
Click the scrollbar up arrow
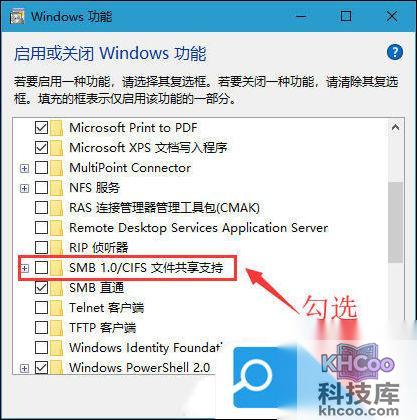pyautogui.click(x=395, y=127)
